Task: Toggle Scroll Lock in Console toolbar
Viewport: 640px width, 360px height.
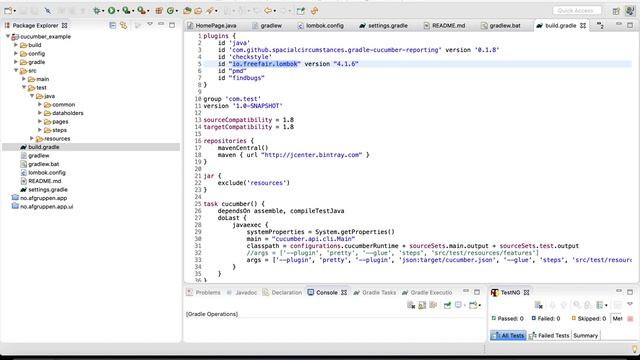Action: (x=422, y=305)
